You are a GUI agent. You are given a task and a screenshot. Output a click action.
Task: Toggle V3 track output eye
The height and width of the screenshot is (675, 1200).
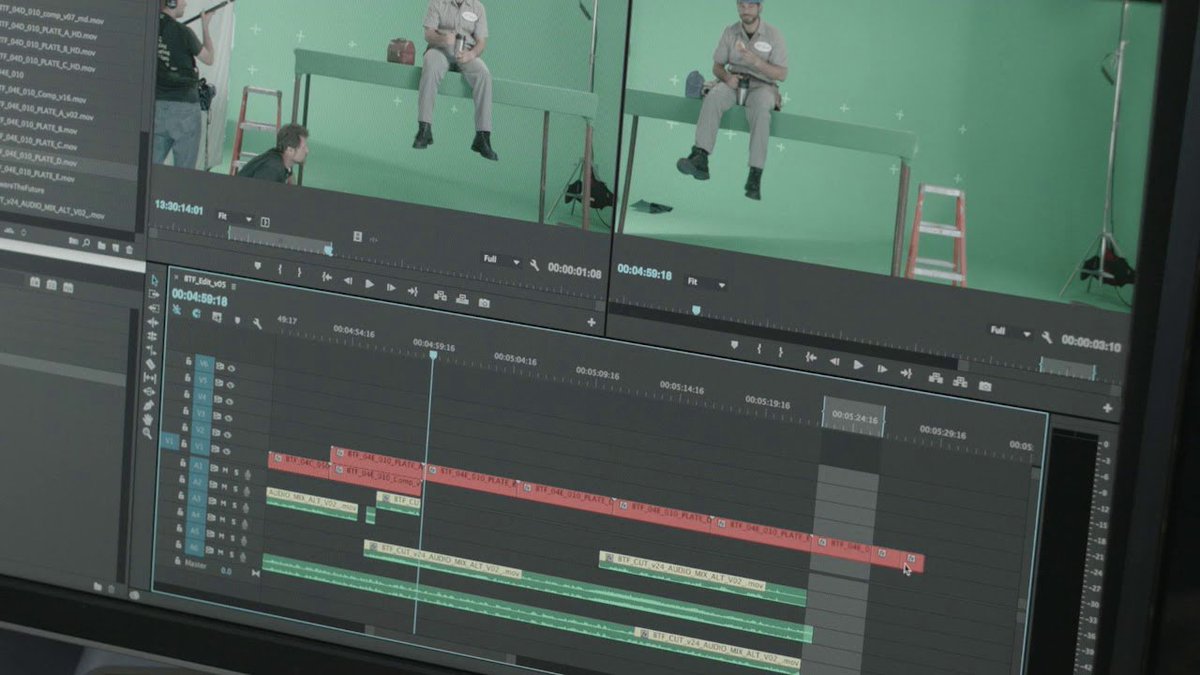pos(228,418)
